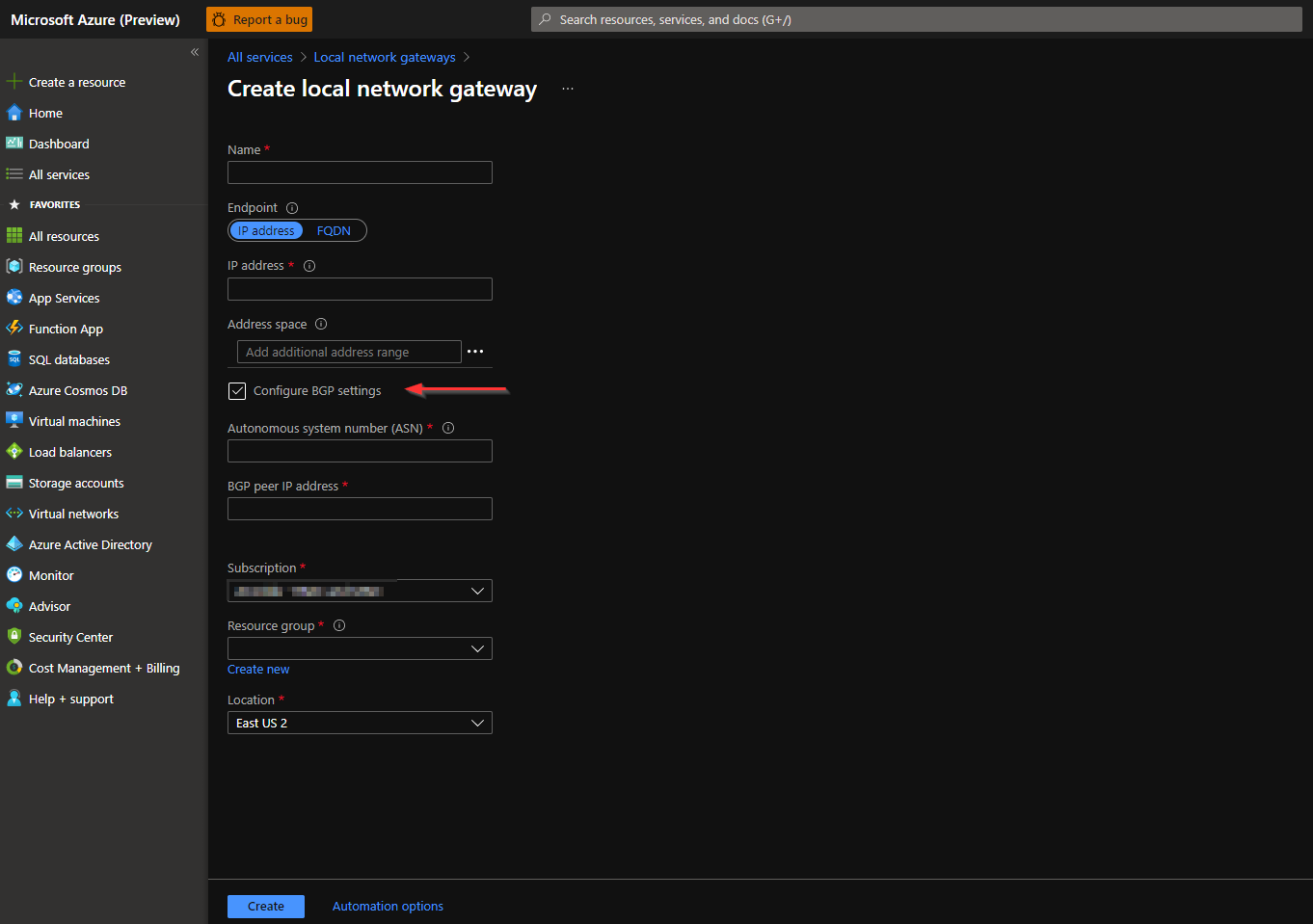Click the bug icon in Report a bug
The image size is (1313, 924).
coord(219,19)
